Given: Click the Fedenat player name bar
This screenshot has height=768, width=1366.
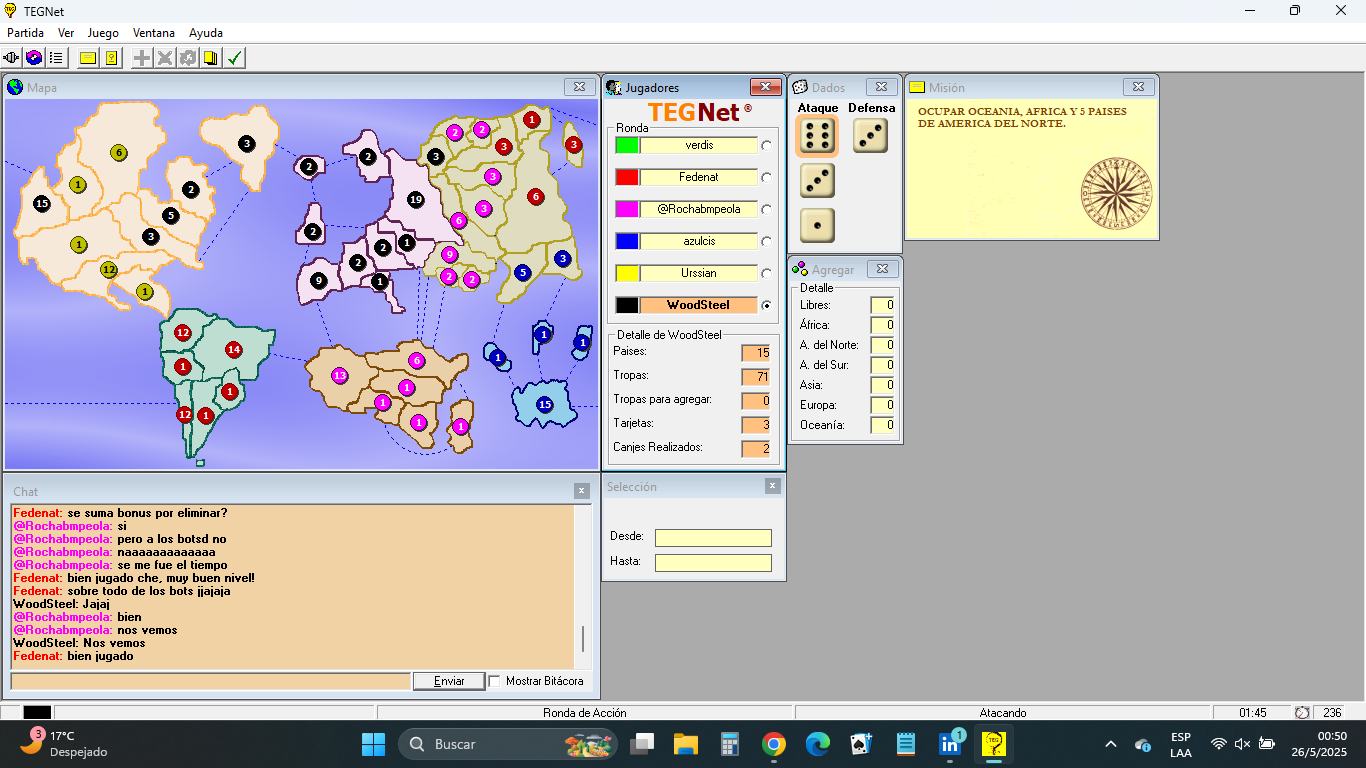Looking at the screenshot, I should [x=699, y=177].
